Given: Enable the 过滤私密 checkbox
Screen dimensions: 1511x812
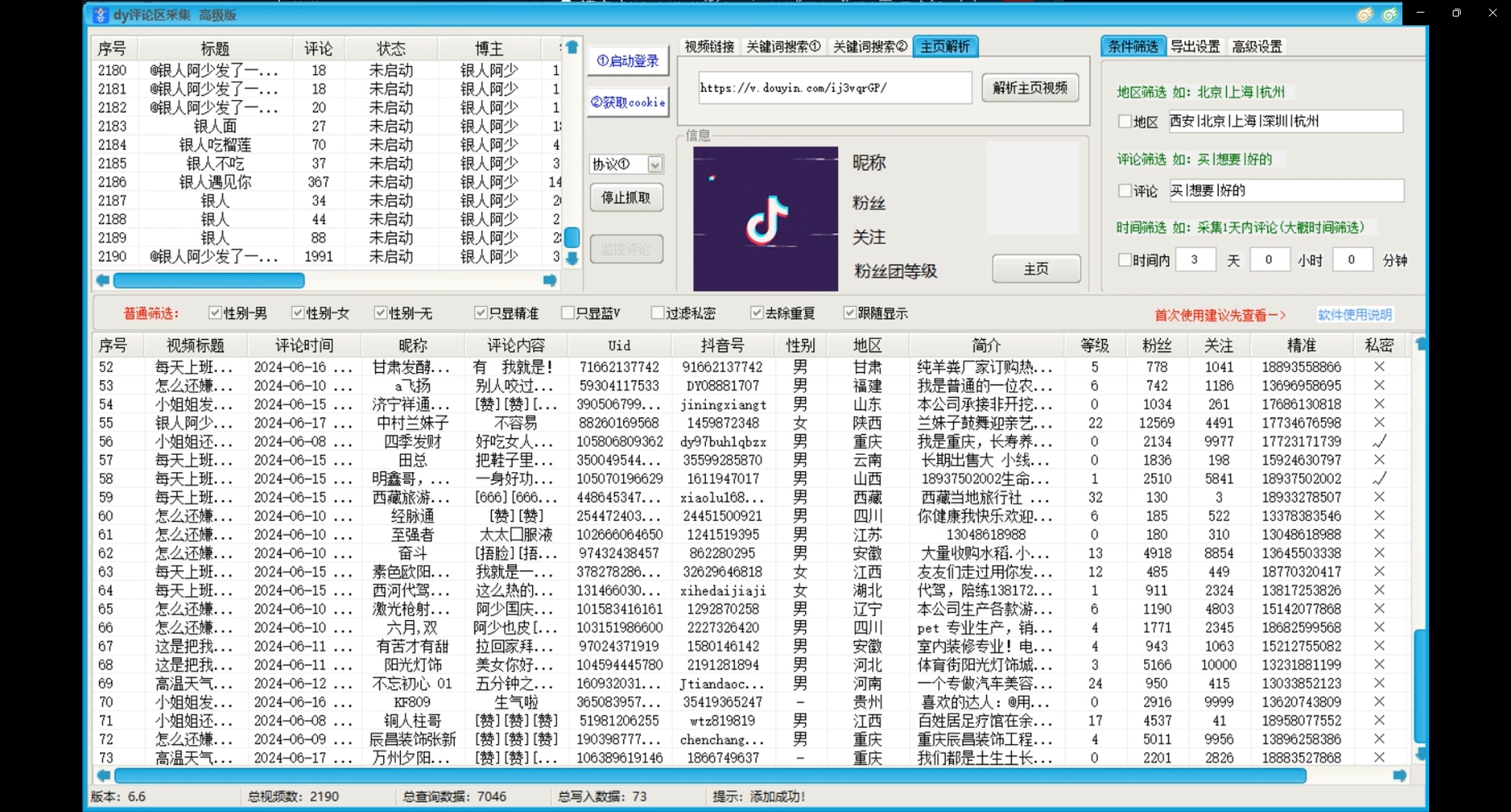Looking at the screenshot, I should click(657, 312).
